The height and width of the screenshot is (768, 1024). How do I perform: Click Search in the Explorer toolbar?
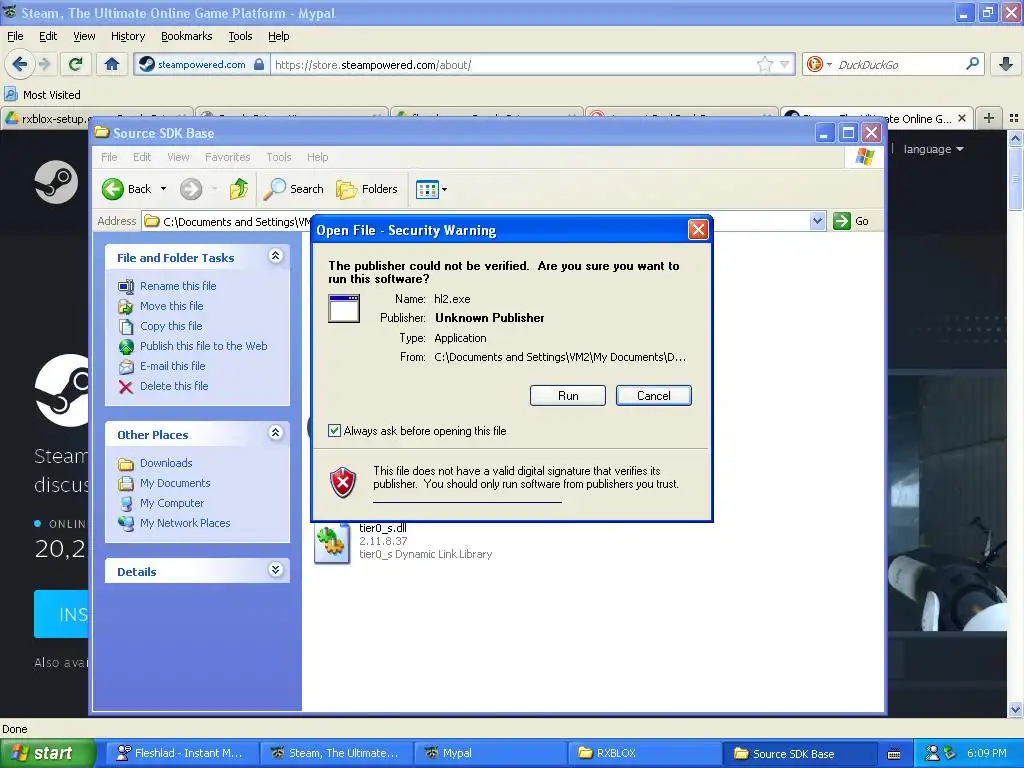[294, 189]
